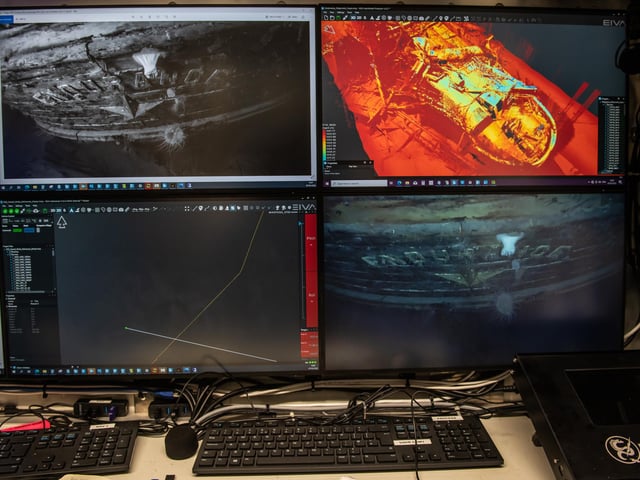Pick green color swatch in bottom-left side panel
This screenshot has height=480, width=640.
coord(17,230)
